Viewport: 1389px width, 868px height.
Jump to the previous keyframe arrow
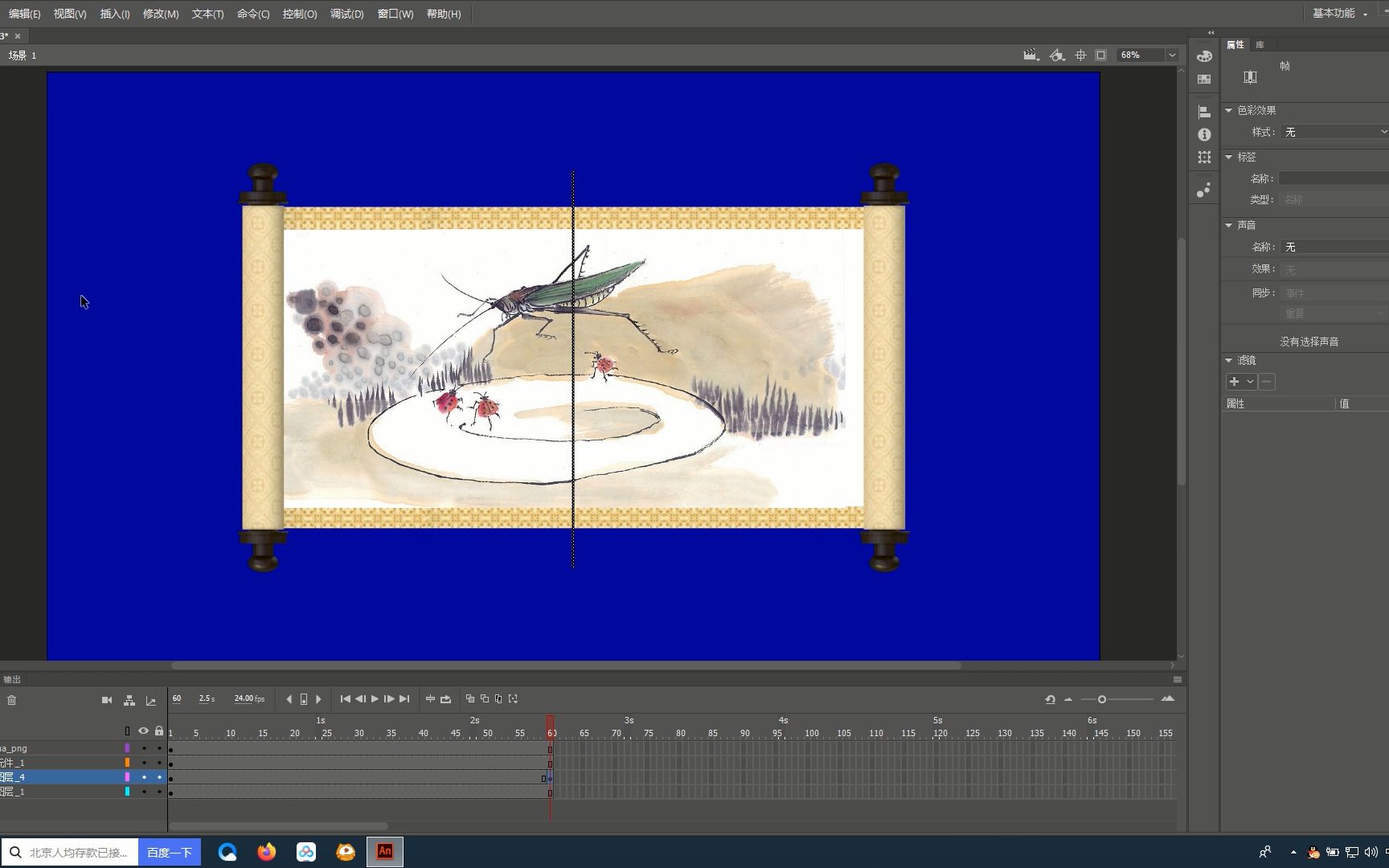pos(289,699)
